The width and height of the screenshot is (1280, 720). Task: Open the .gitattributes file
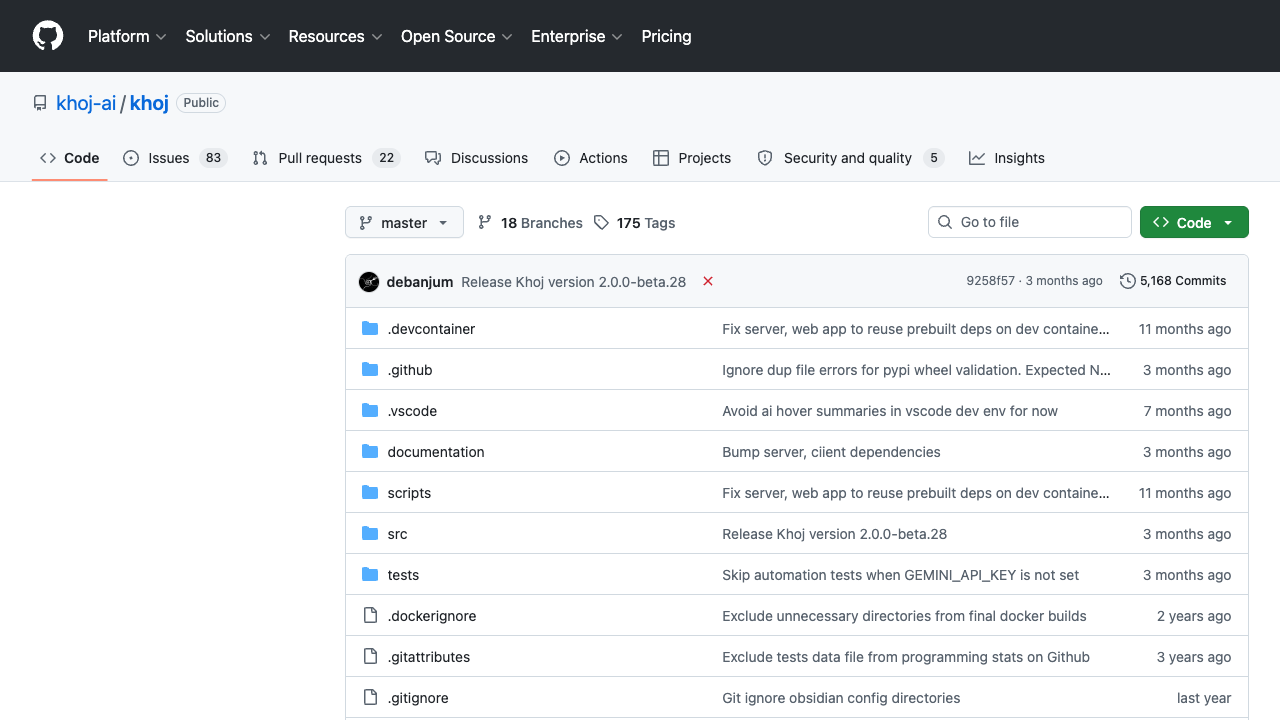click(x=429, y=657)
